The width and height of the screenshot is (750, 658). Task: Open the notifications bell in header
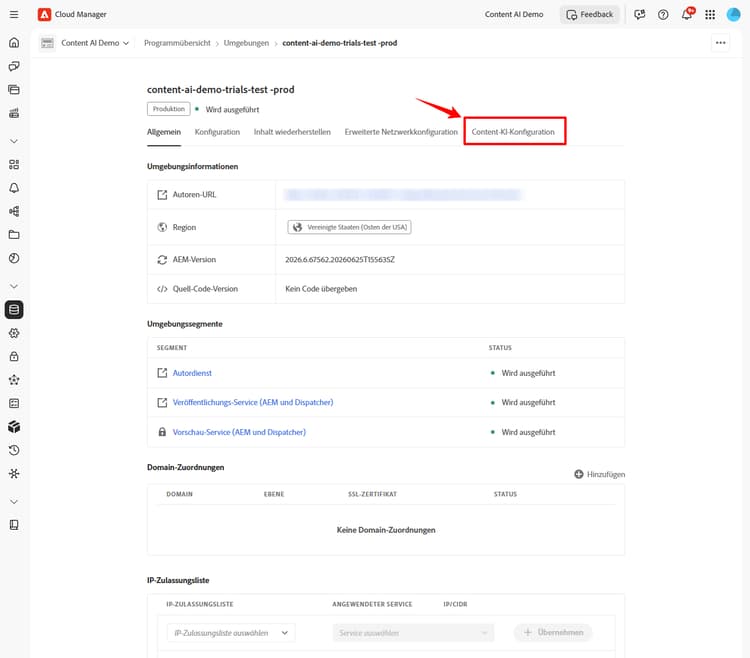click(x=687, y=14)
